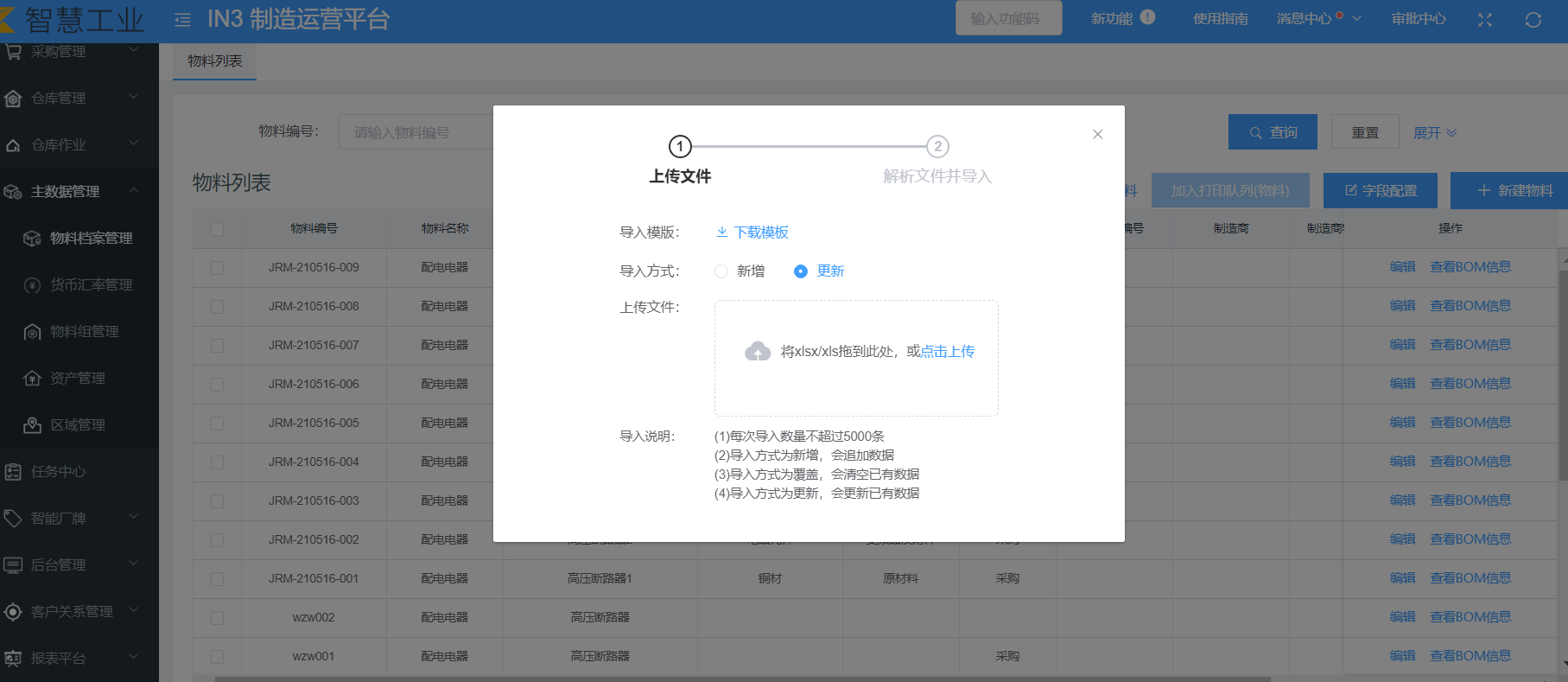This screenshot has height=682, width=1568.
Task: Click the 下载模板 download link
Action: point(752,233)
